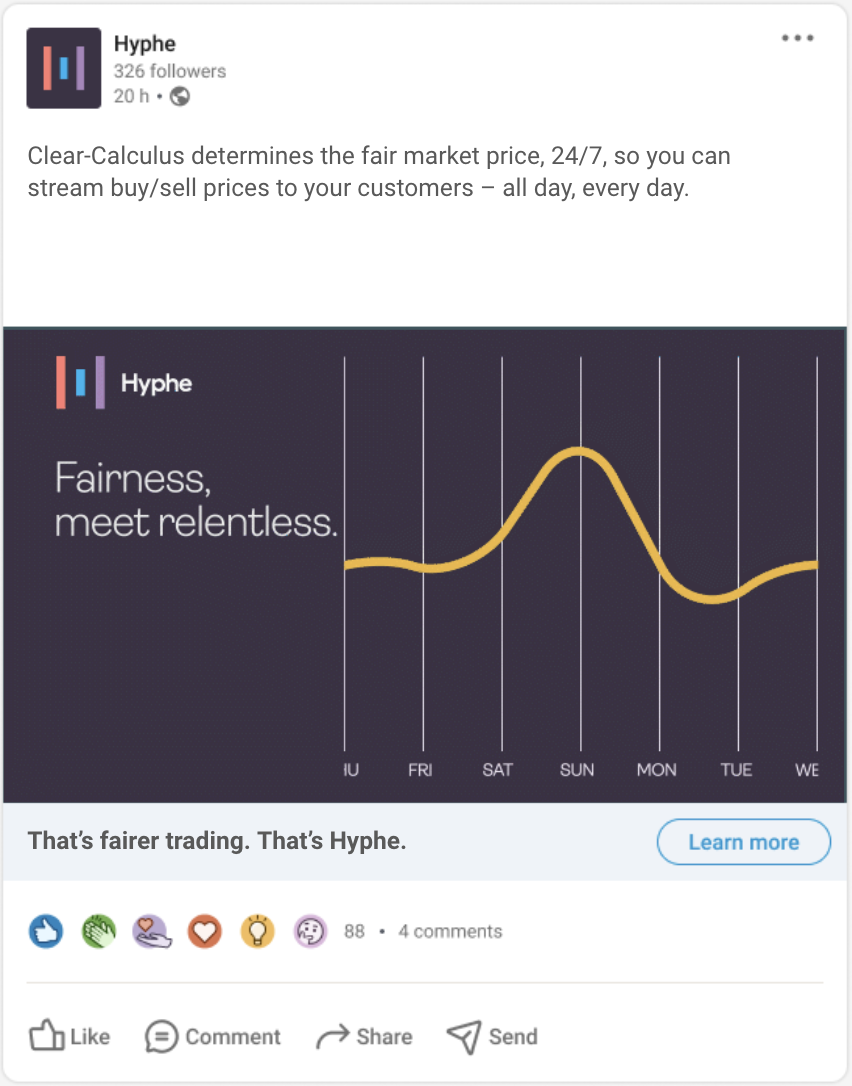The height and width of the screenshot is (1086, 852).
Task: View the 88 reactions count
Action: point(354,932)
